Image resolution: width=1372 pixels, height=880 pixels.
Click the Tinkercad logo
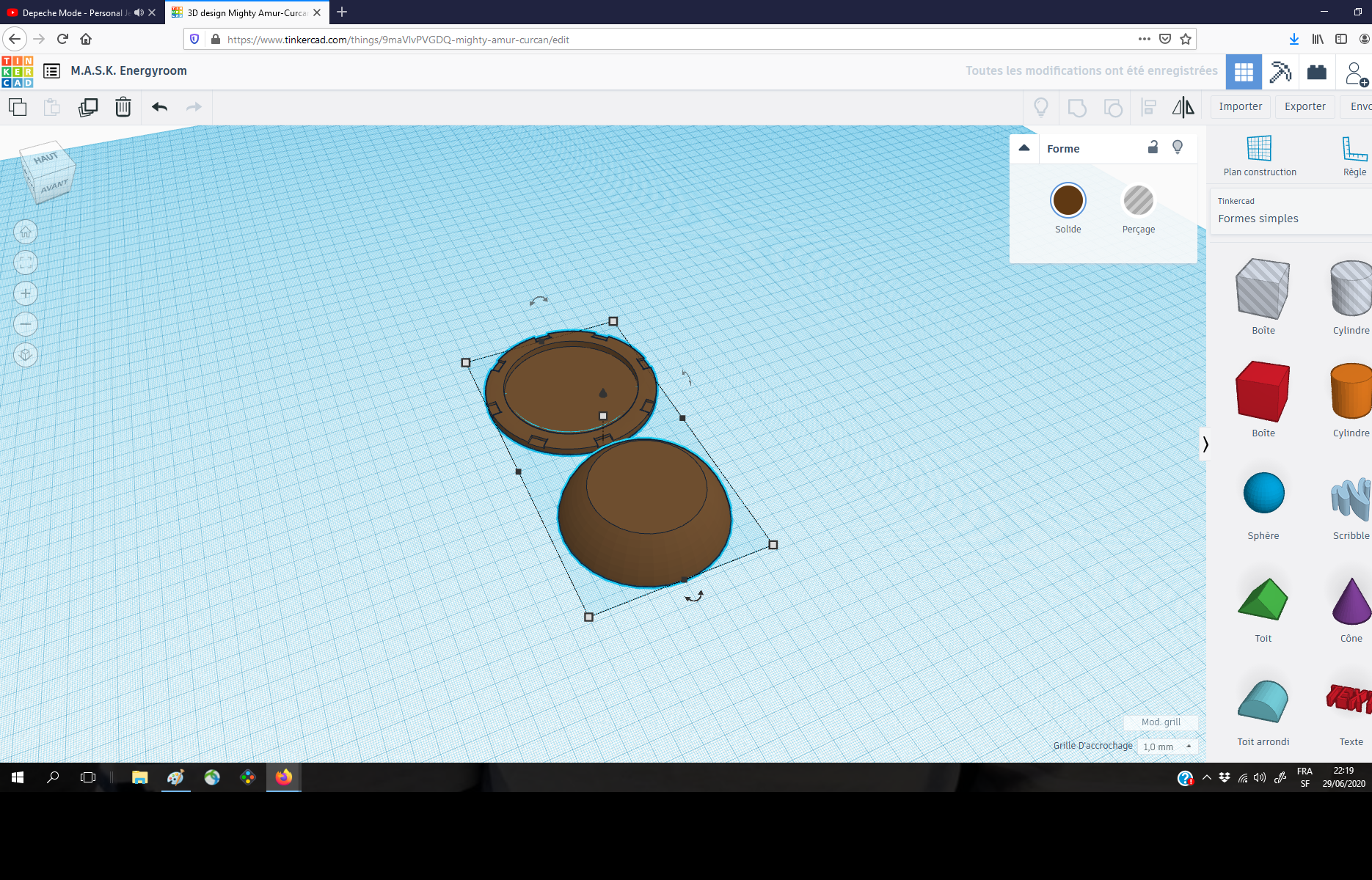18,71
